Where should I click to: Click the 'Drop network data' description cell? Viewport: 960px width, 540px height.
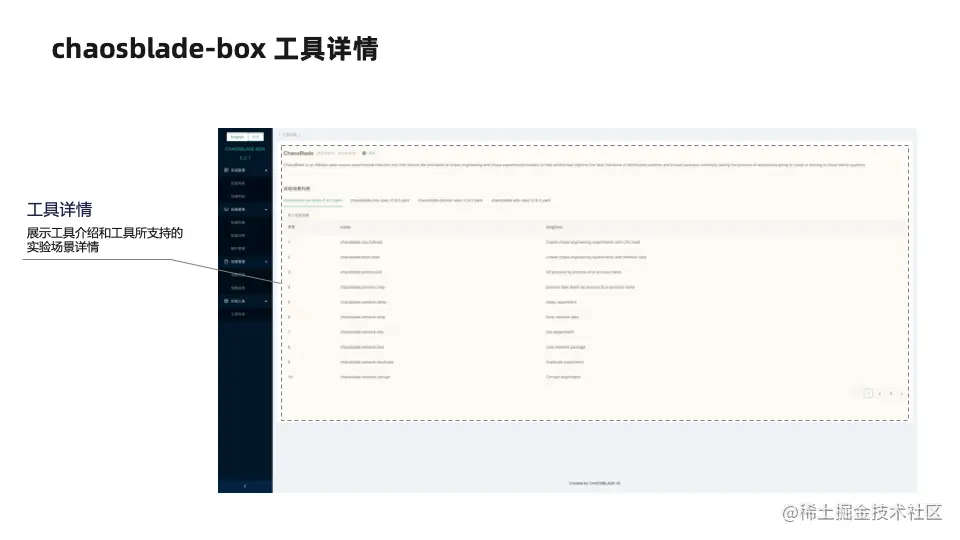pos(562,317)
